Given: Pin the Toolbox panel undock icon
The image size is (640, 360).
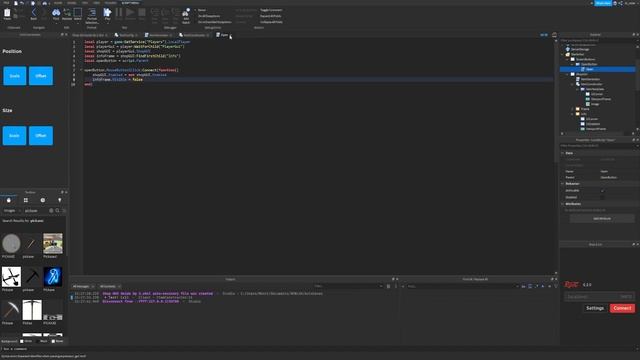Looking at the screenshot, I should click(62, 192).
